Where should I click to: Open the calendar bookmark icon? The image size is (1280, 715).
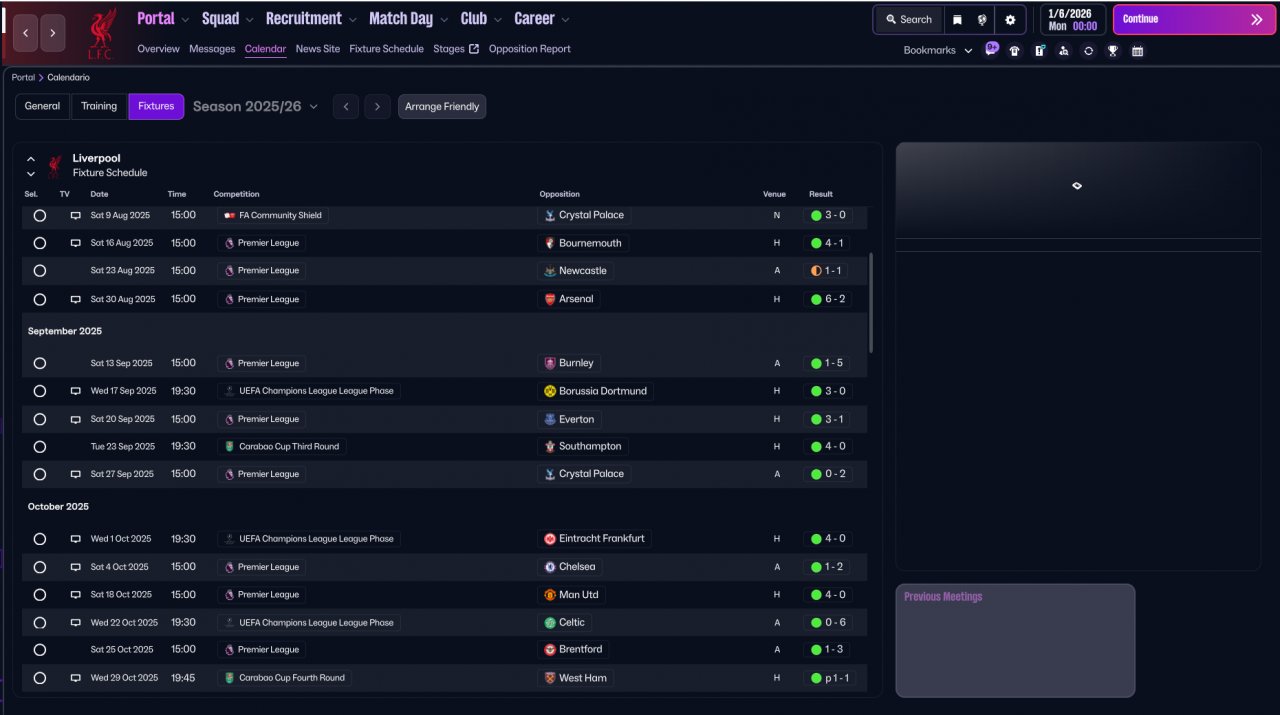click(x=1137, y=51)
